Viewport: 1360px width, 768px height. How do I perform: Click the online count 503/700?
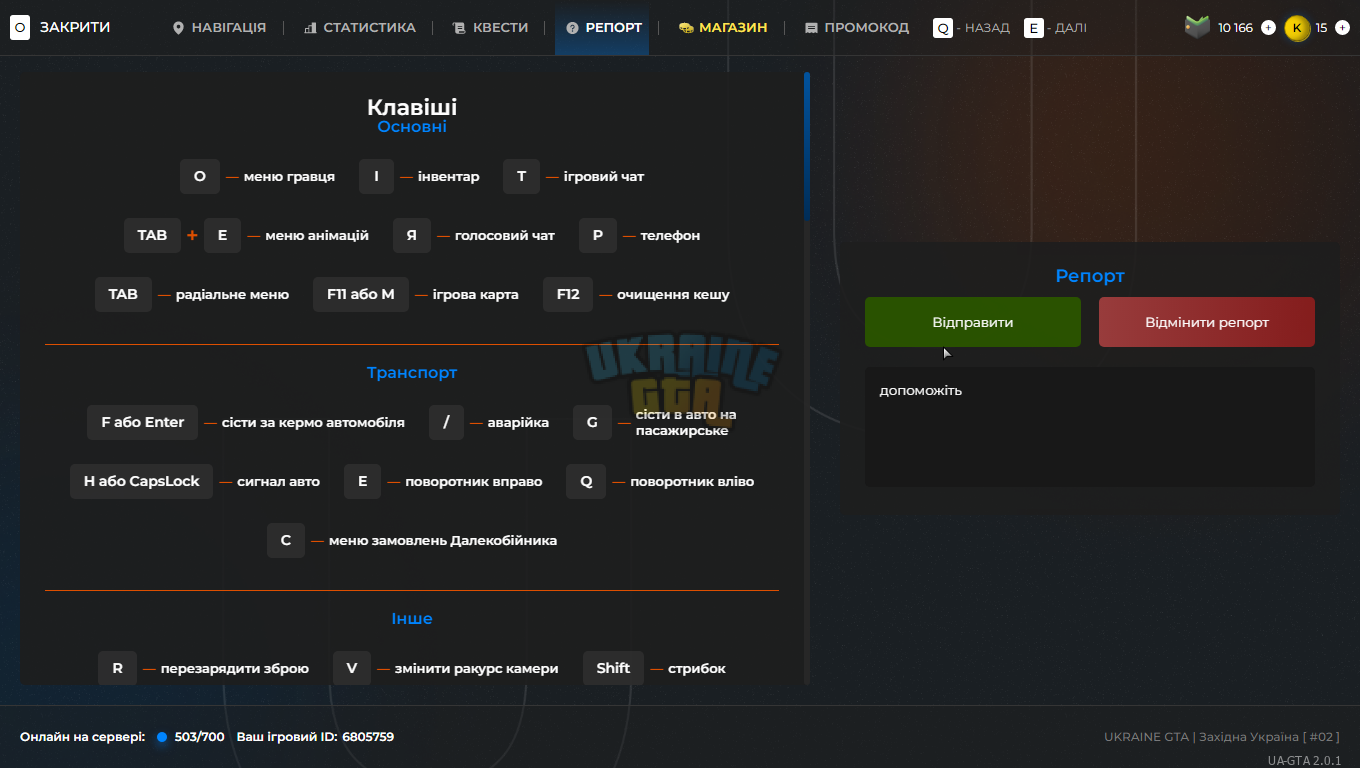click(200, 737)
